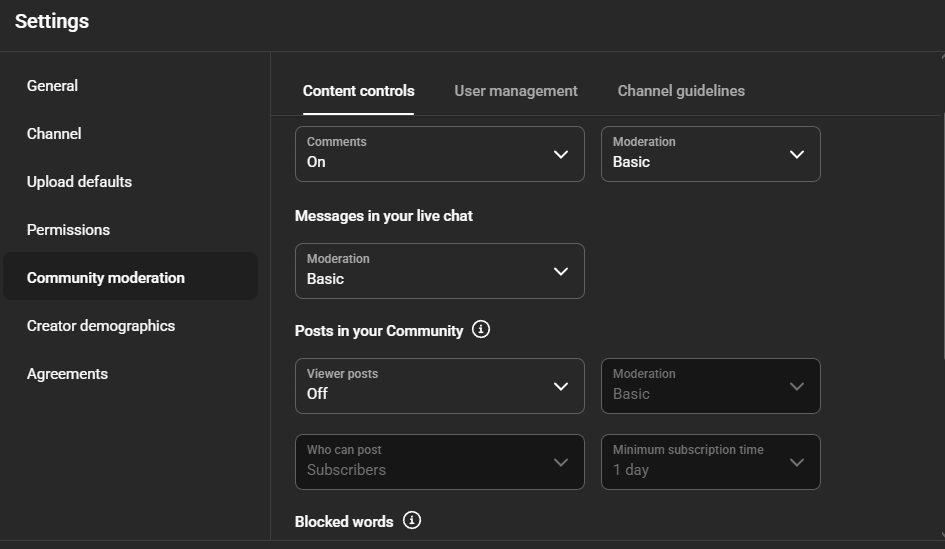Open info icon next to Posts in your Community
Image resolution: width=945 pixels, height=549 pixels.
[480, 330]
